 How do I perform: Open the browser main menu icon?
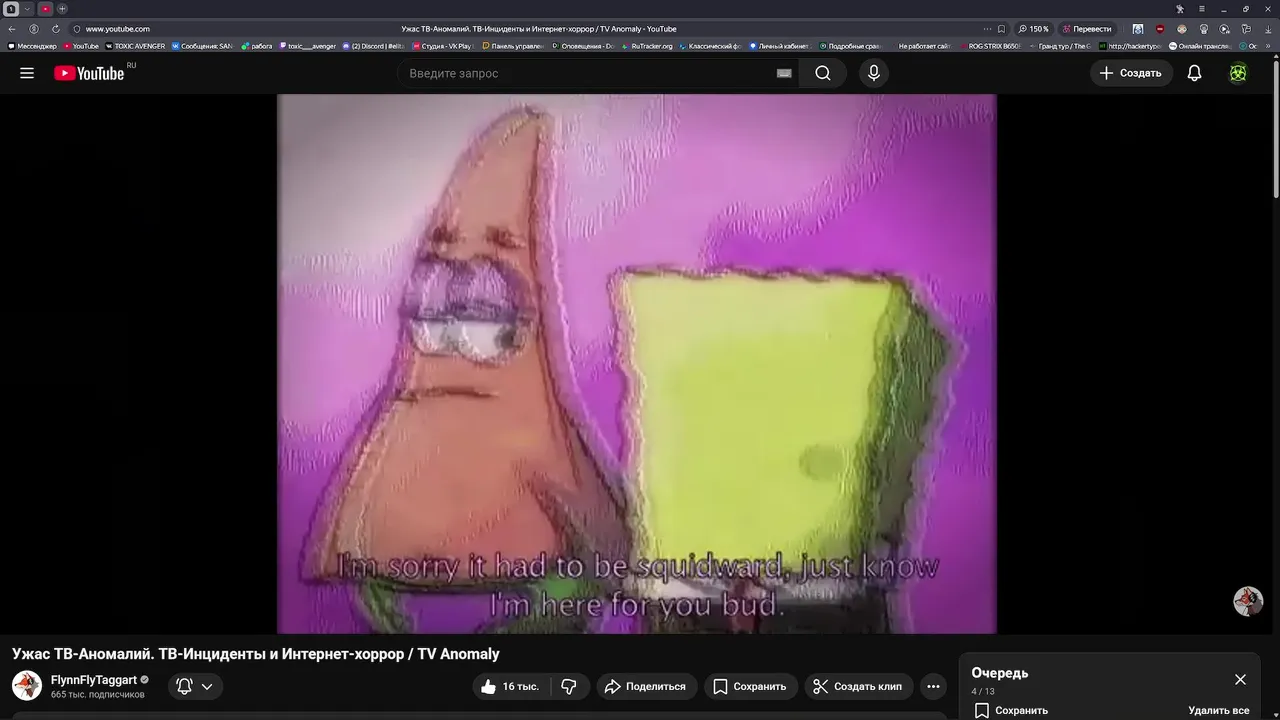[x=1202, y=9]
